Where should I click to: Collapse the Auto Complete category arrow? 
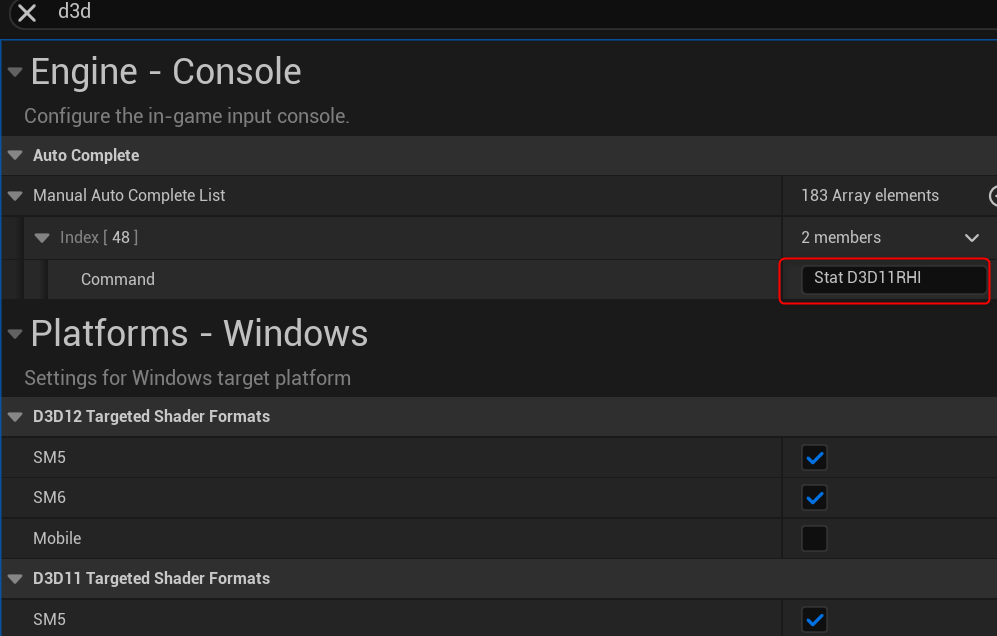(x=15, y=156)
